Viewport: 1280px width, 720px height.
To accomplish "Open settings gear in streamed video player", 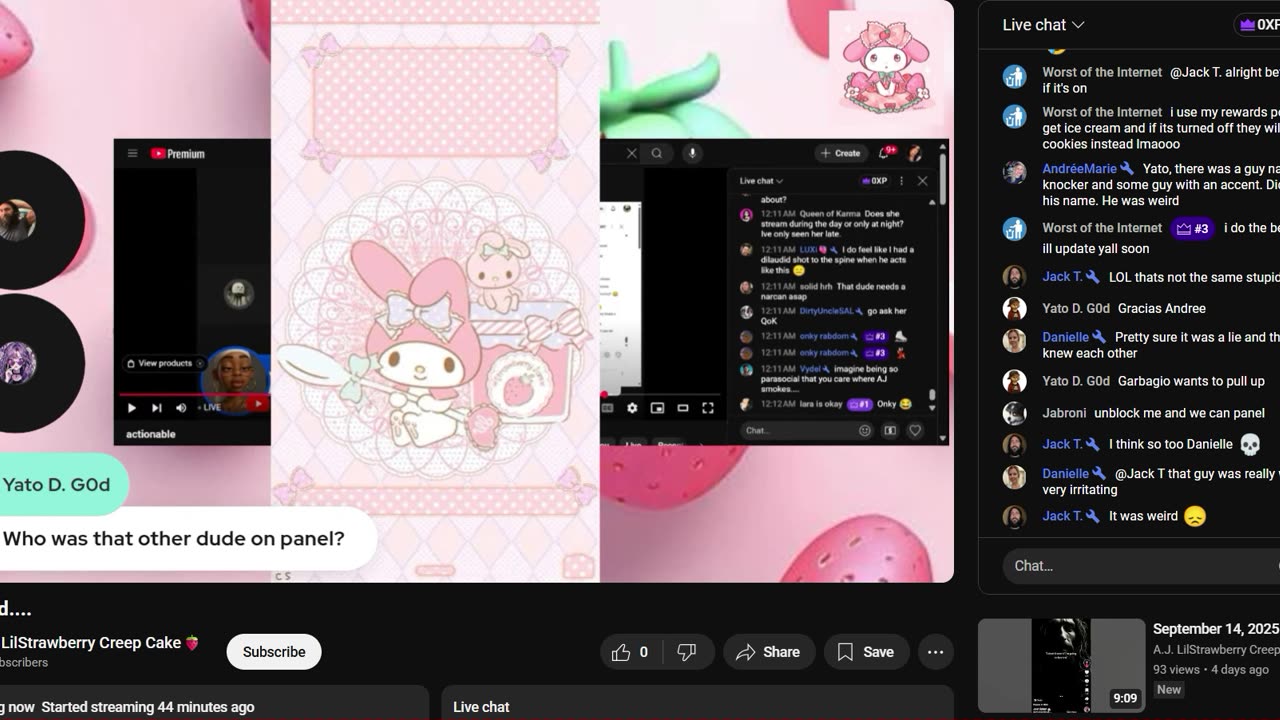I will pyautogui.click(x=632, y=408).
